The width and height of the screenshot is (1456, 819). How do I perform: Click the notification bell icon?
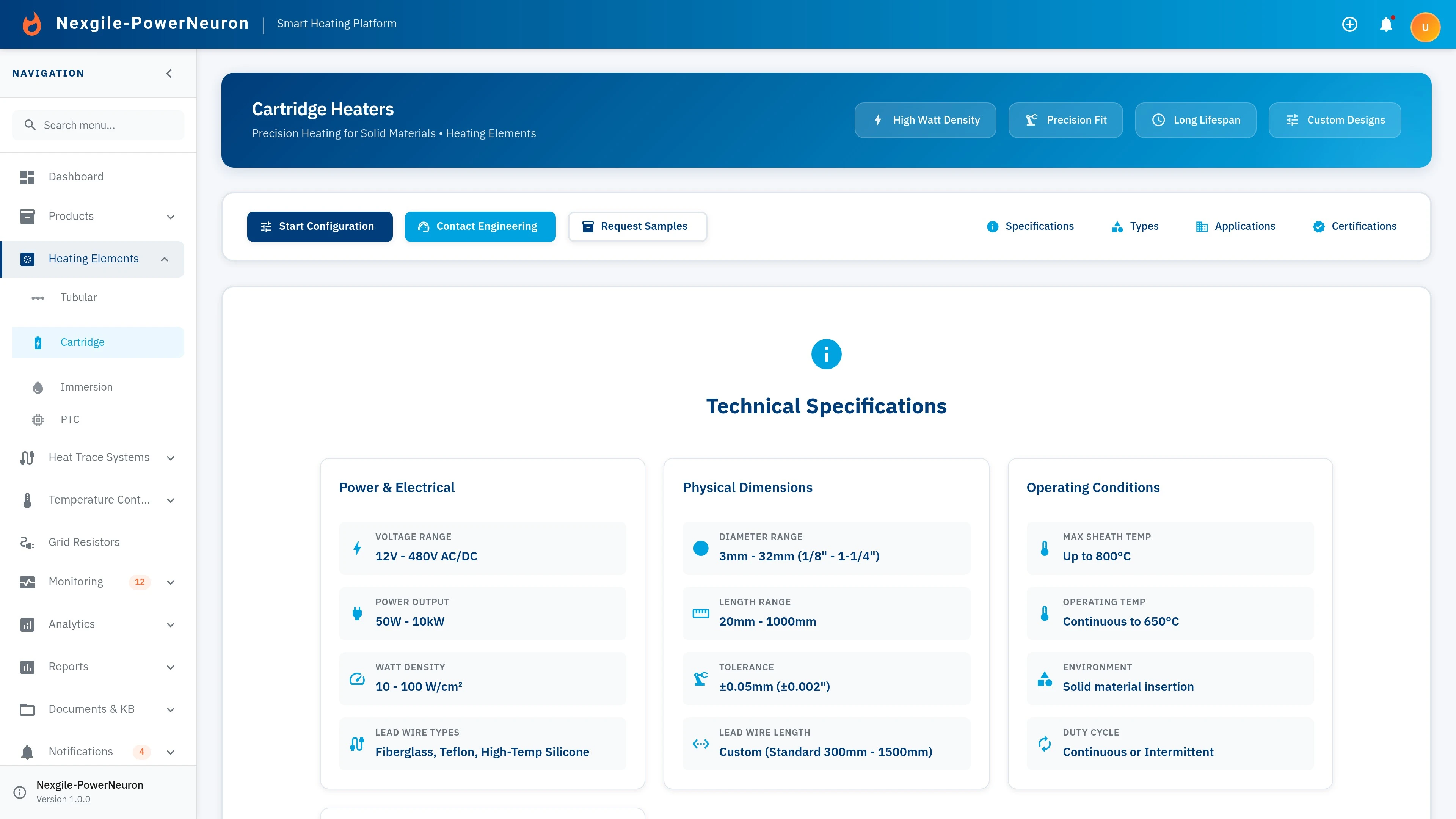point(1386,24)
